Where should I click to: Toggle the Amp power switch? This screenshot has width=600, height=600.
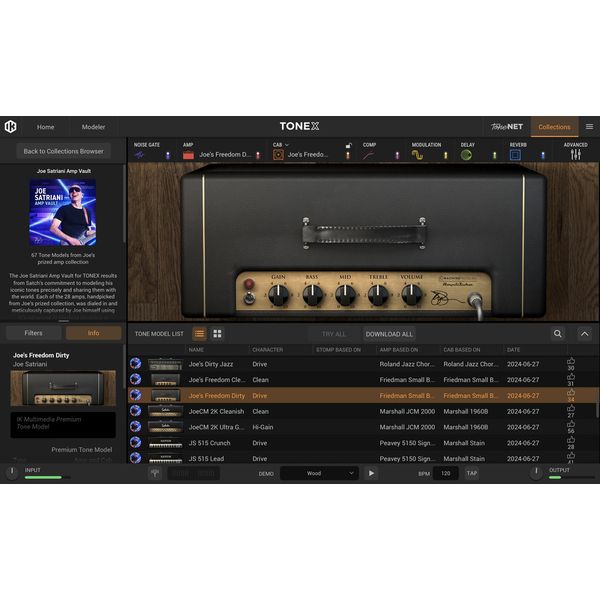(258, 155)
